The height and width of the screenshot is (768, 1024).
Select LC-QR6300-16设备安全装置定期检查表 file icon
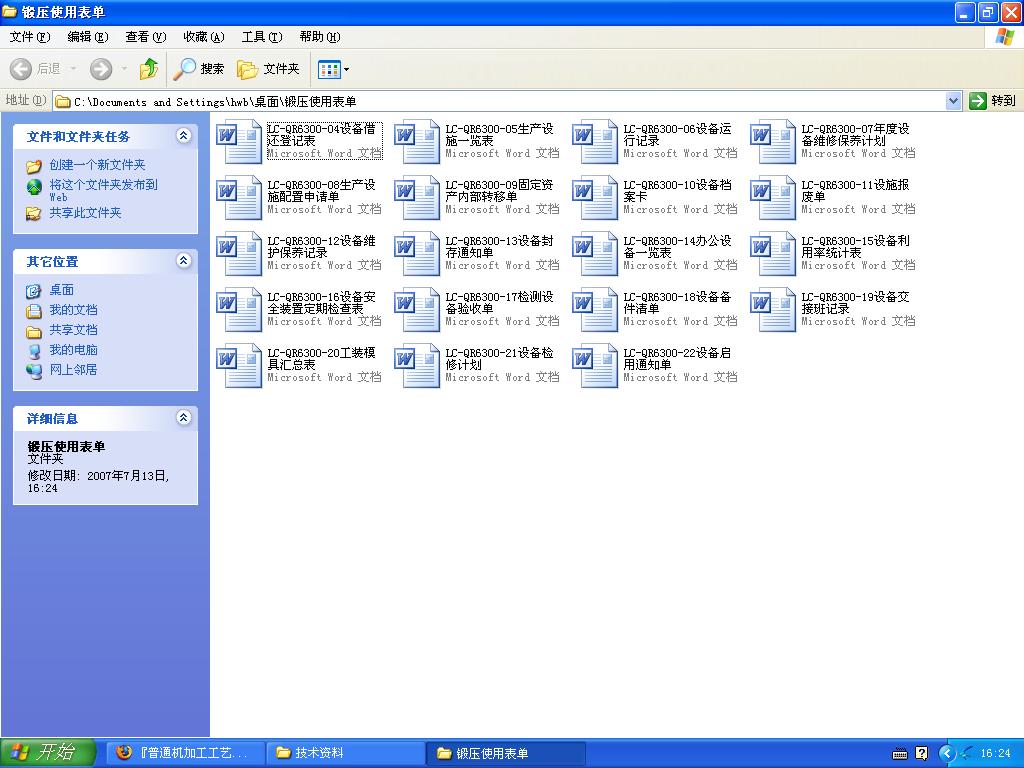point(239,310)
